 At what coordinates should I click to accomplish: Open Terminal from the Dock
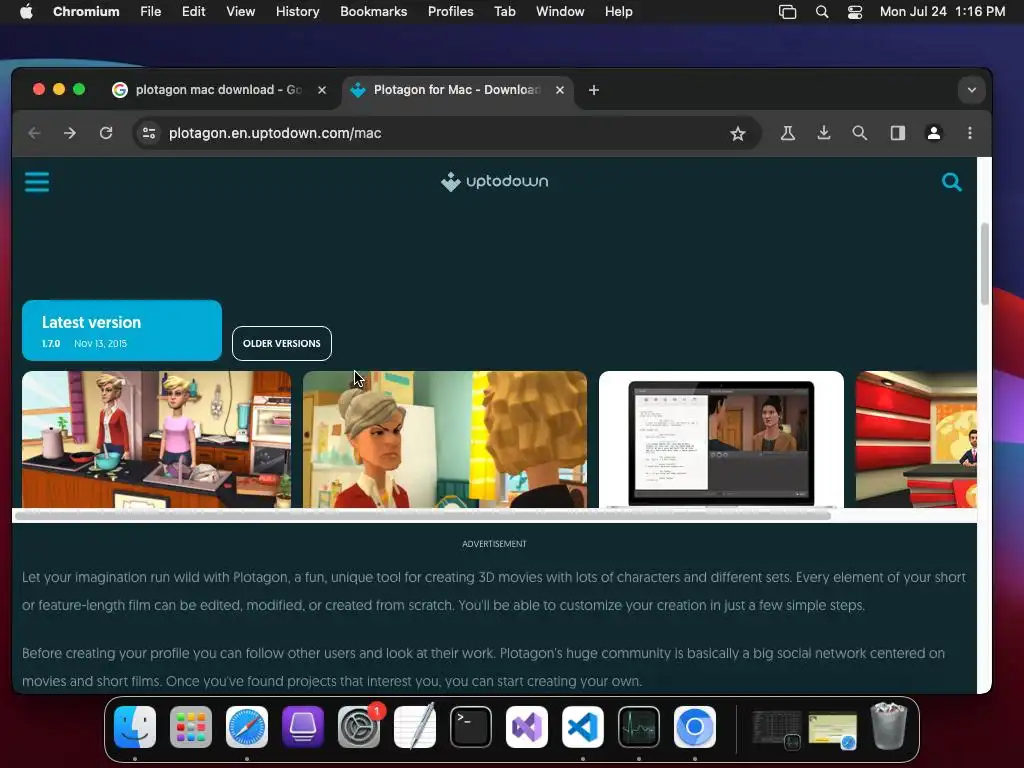[471, 727]
